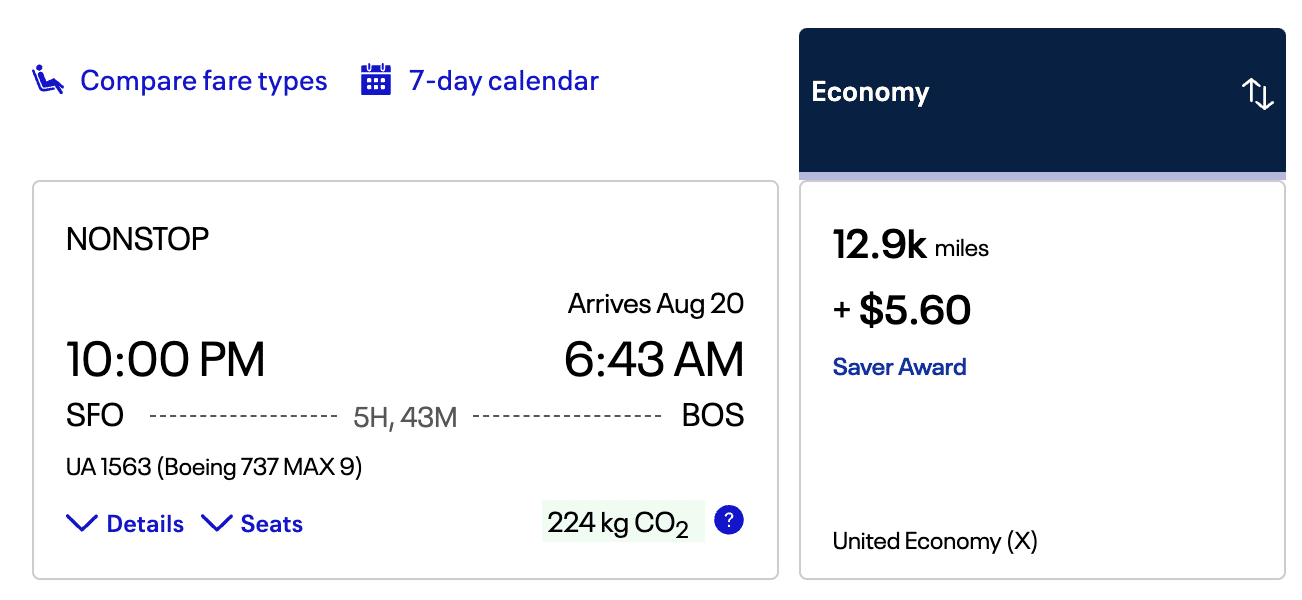Click the 6:43 AM arrival time

[654, 360]
